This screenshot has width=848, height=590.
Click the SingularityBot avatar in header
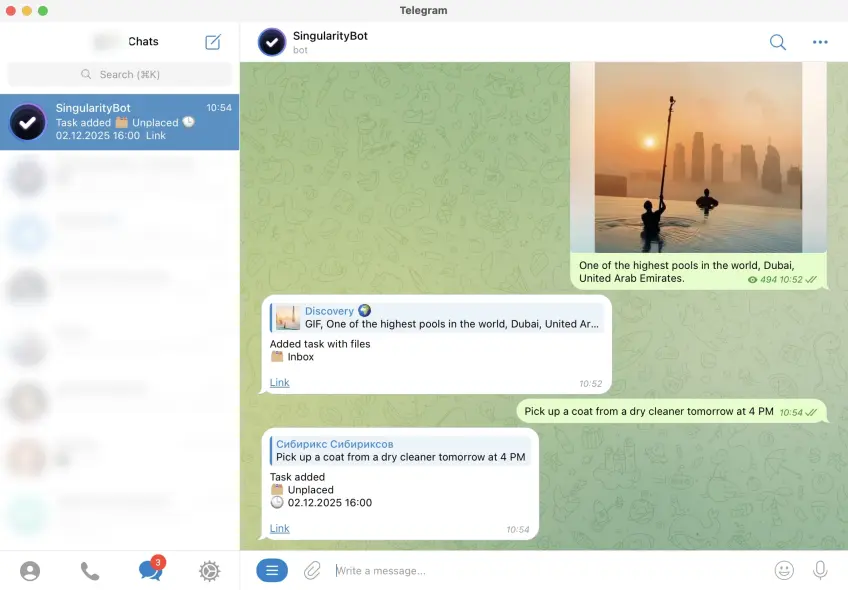[272, 42]
